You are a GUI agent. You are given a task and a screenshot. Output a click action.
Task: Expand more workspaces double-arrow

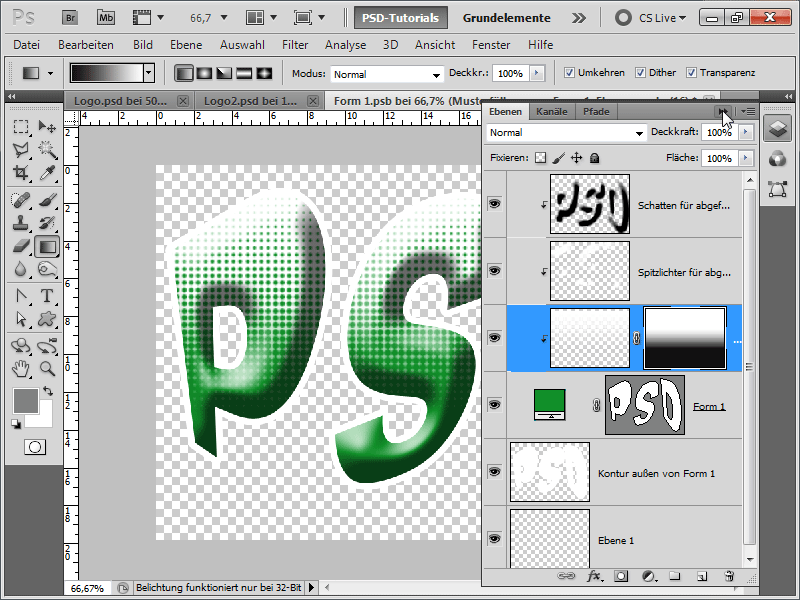(x=579, y=18)
